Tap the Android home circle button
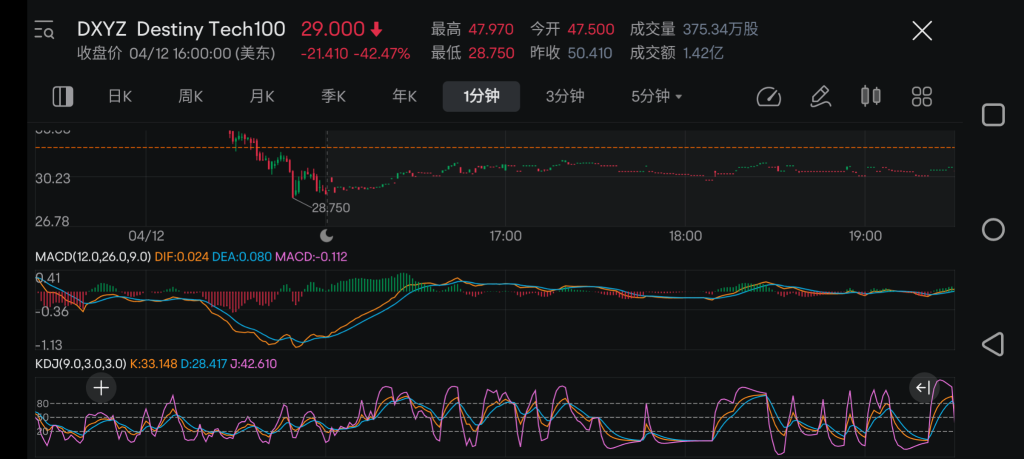 (x=993, y=229)
